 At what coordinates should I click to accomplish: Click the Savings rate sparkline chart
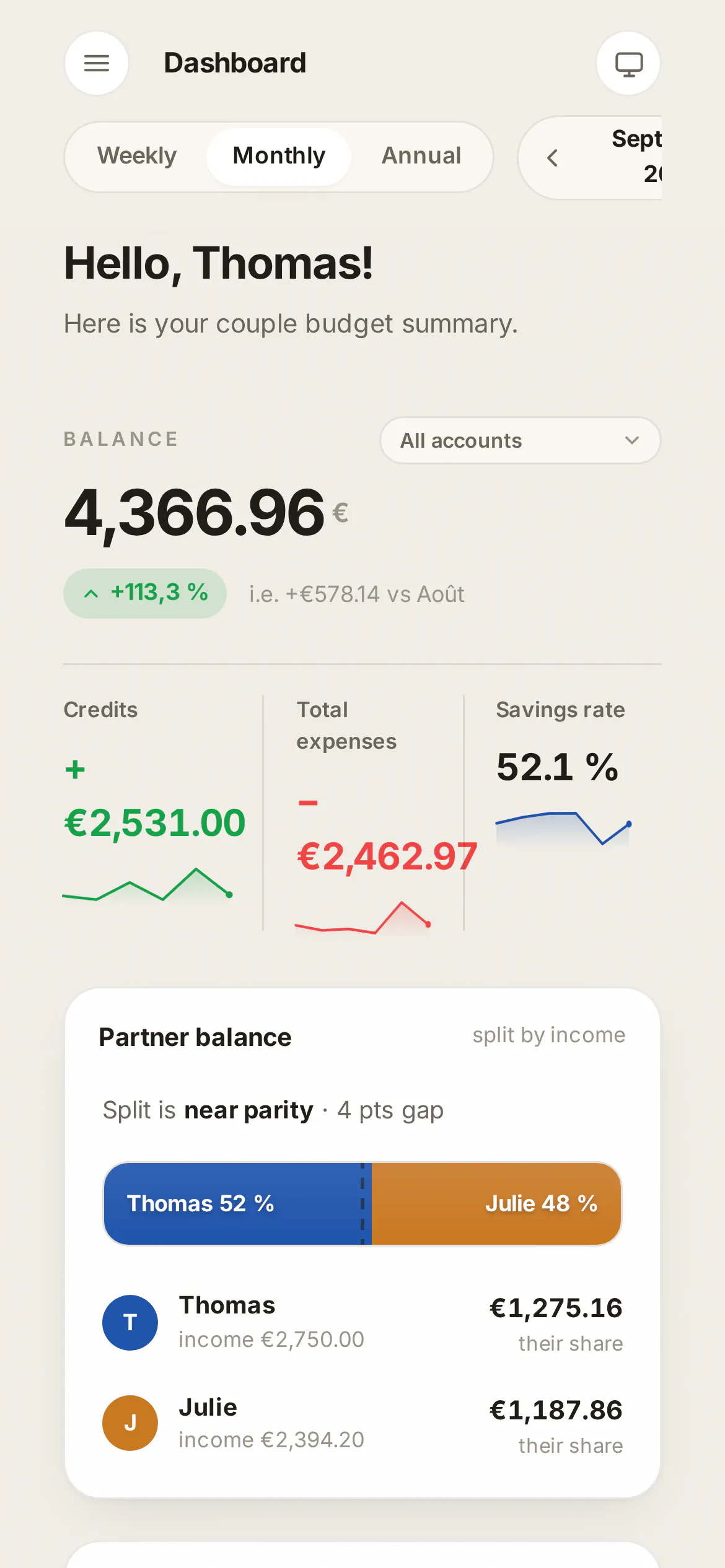click(564, 829)
